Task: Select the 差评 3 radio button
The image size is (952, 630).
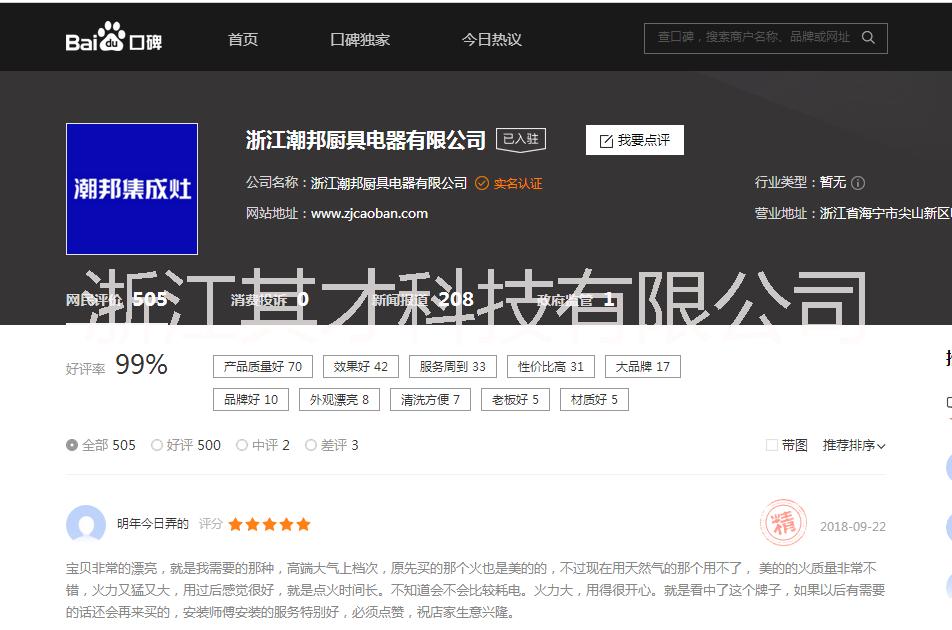Action: tap(311, 445)
